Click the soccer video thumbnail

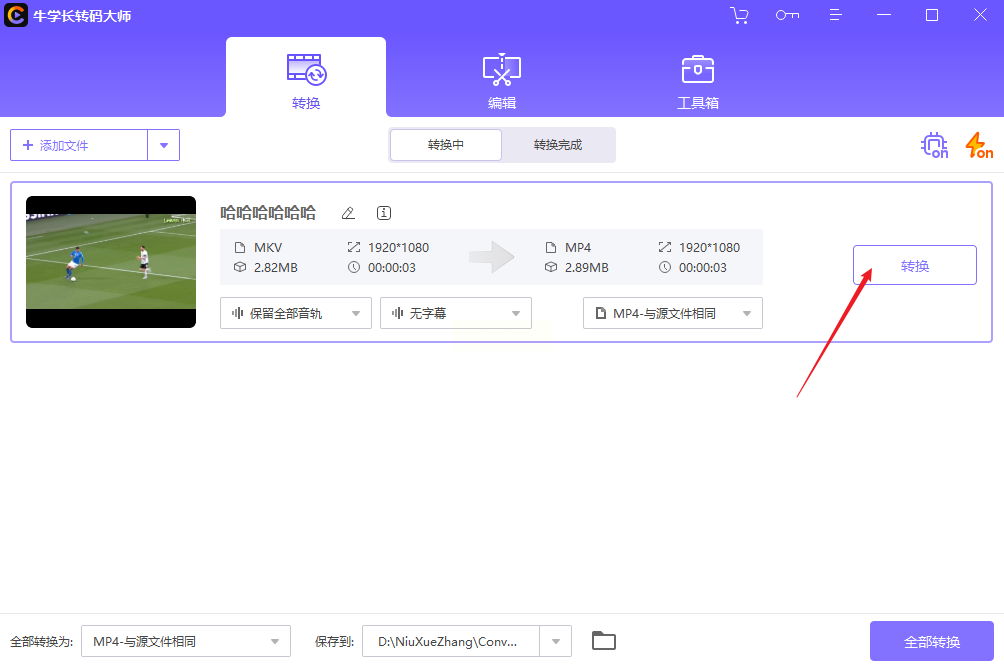pyautogui.click(x=111, y=262)
